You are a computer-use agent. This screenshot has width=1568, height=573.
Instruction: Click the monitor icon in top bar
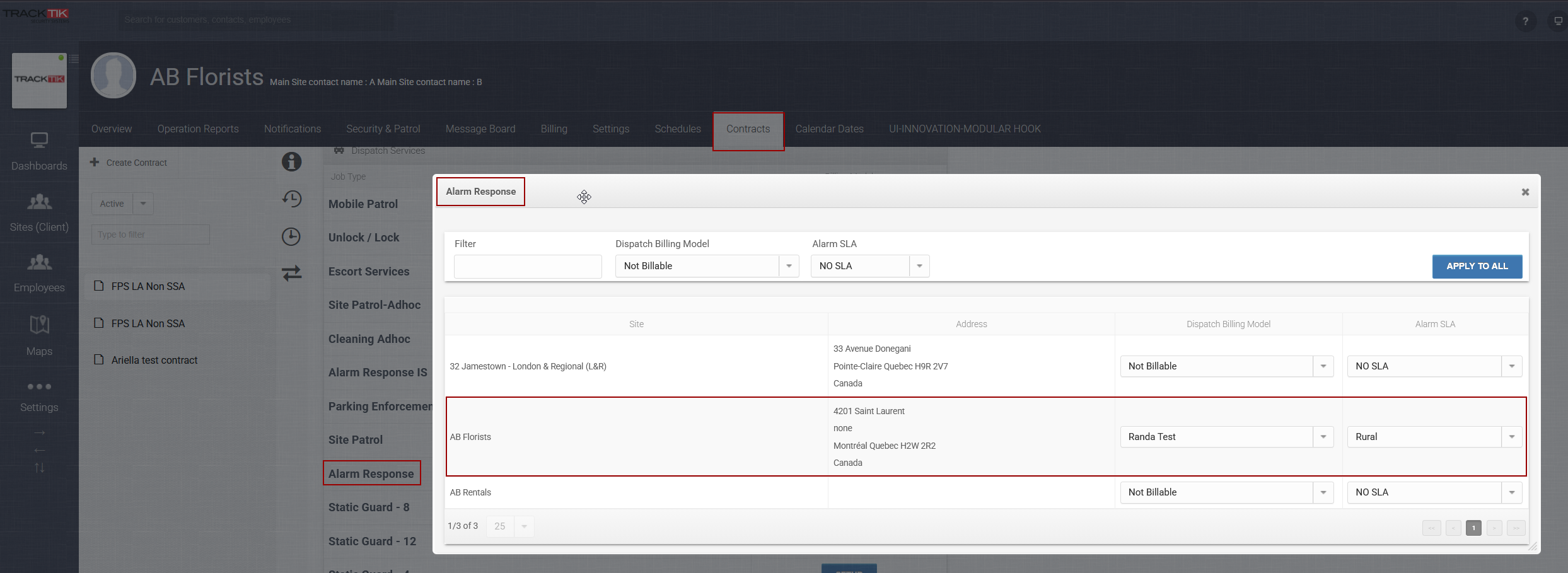tap(1558, 21)
